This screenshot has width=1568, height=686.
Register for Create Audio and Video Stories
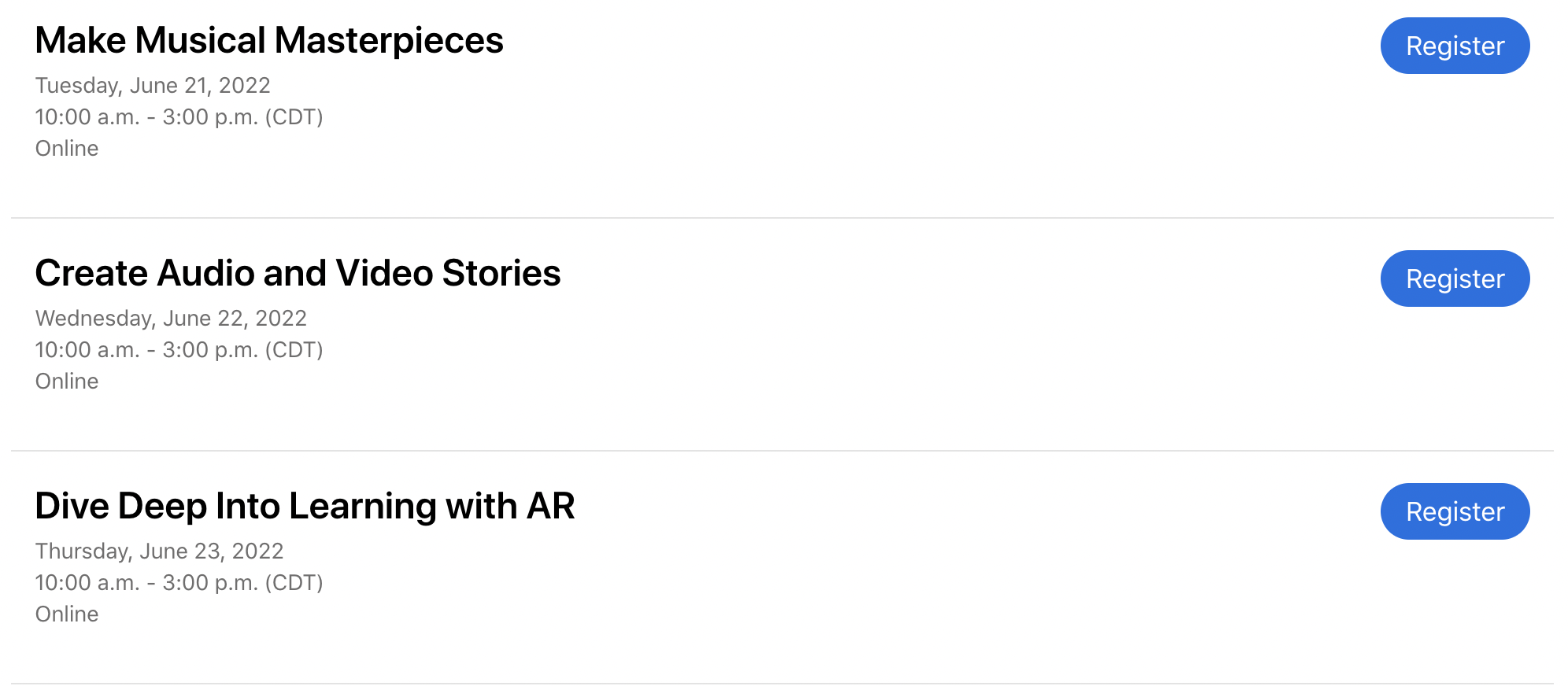1455,278
